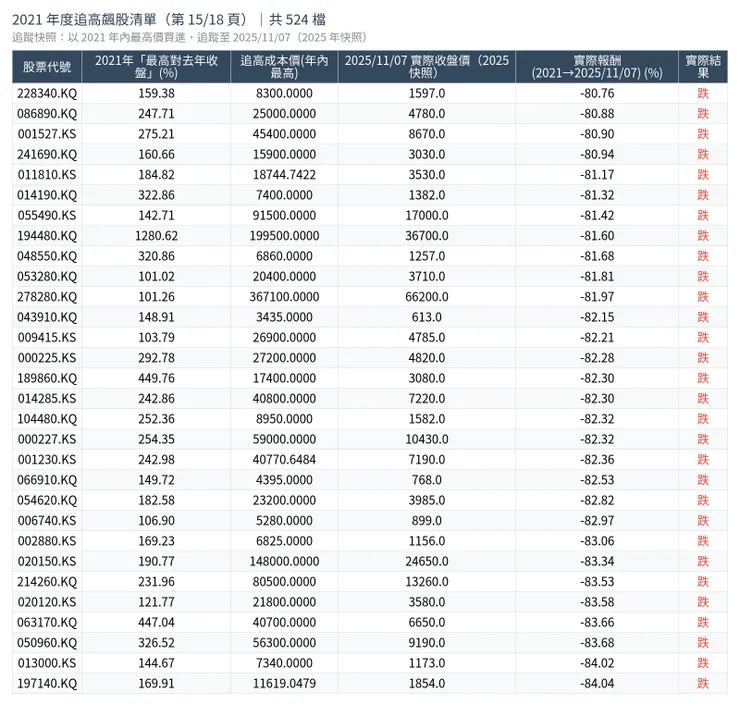740x706 pixels.
Task: Select stock code 194480.KQ
Action: pos(47,235)
